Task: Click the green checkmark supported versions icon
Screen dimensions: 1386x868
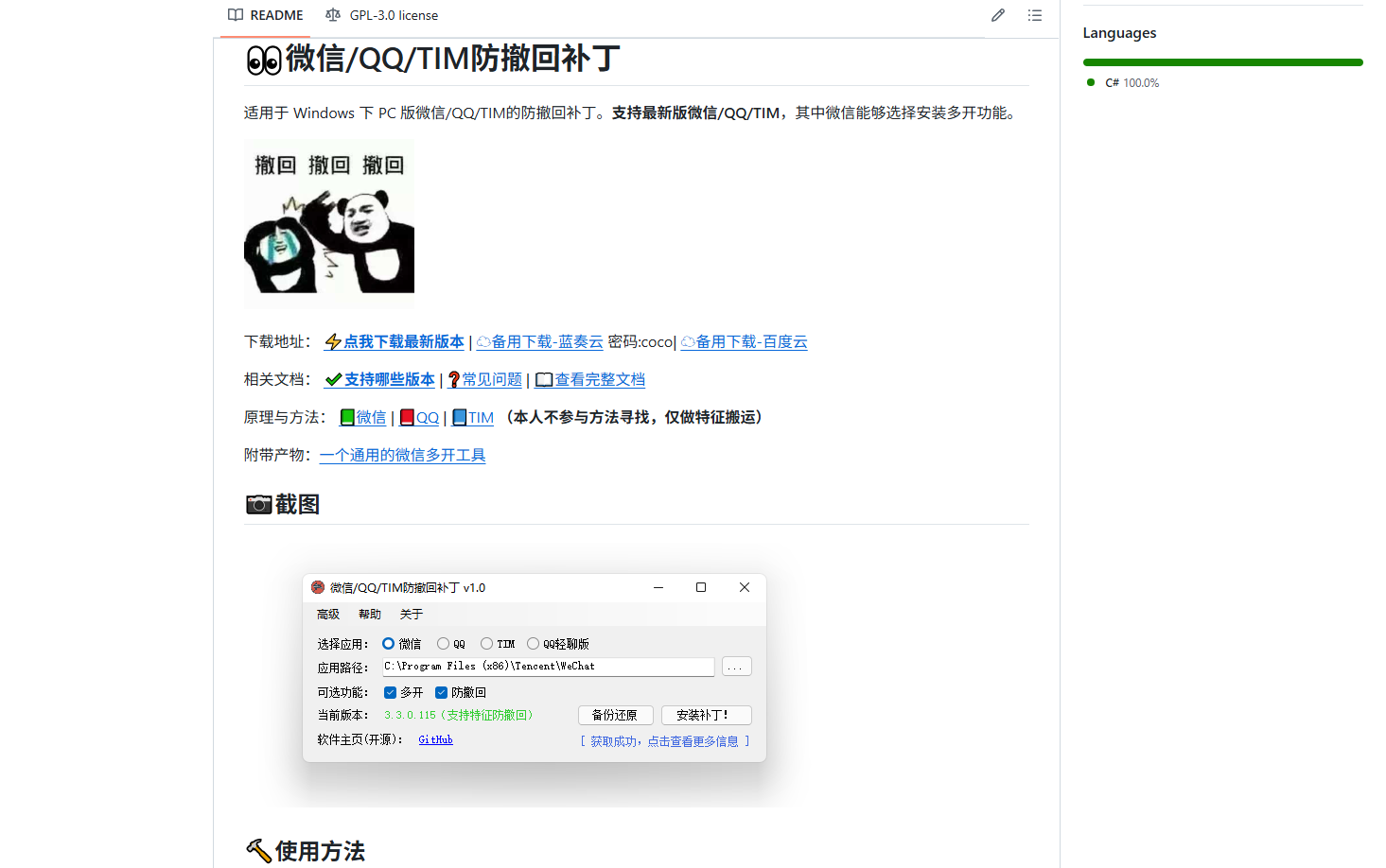Action: coord(333,380)
